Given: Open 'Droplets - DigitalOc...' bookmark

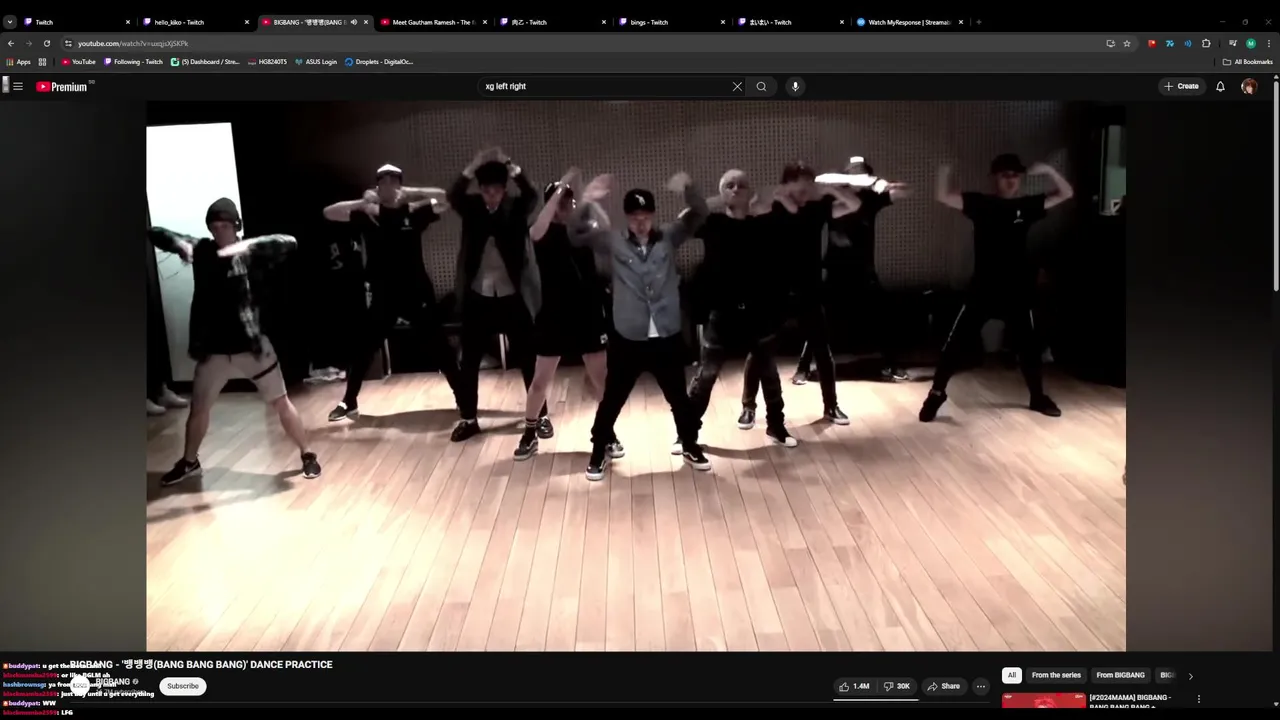Looking at the screenshot, I should coord(379,62).
